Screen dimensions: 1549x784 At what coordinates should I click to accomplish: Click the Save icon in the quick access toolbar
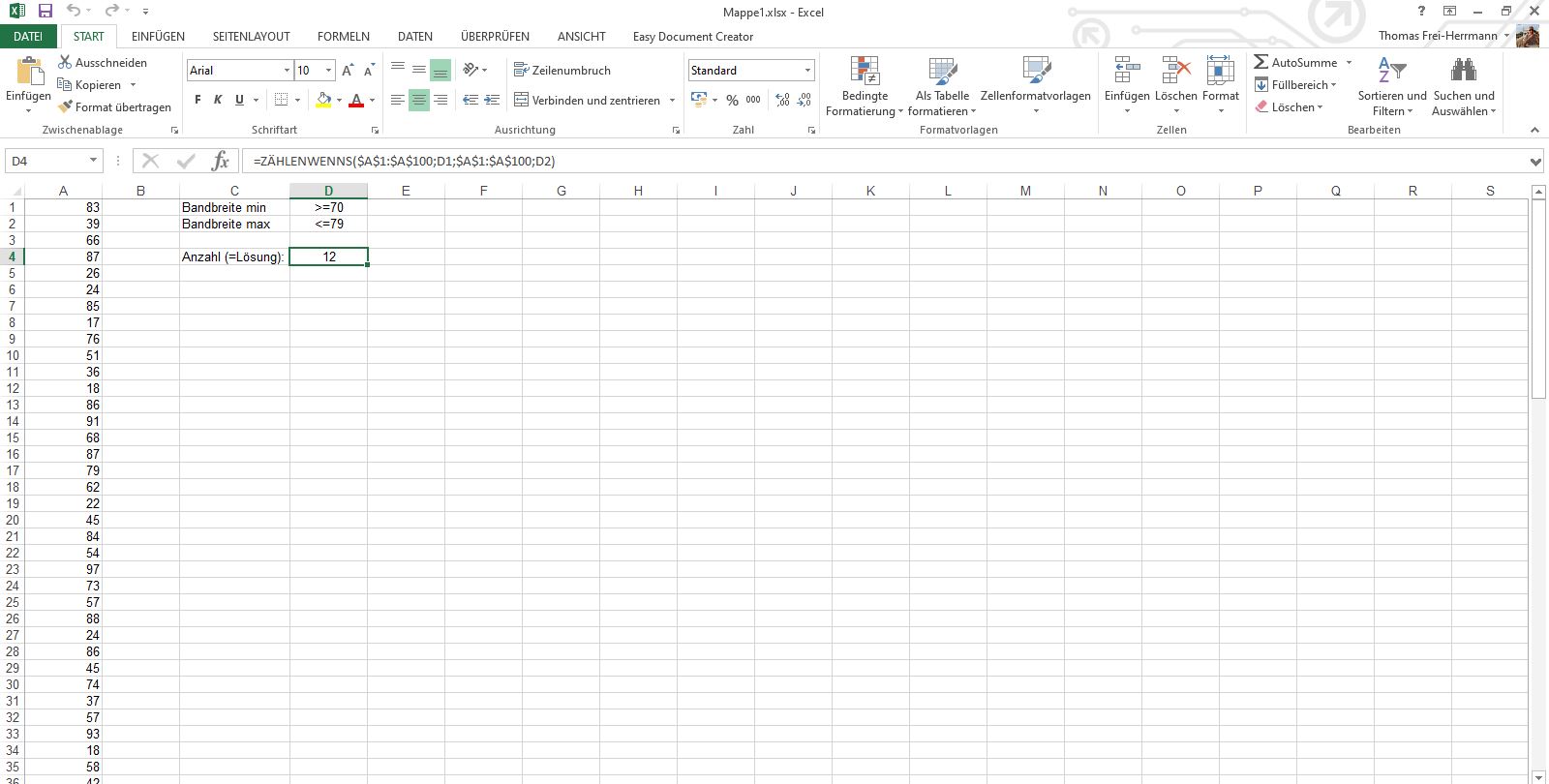pyautogui.click(x=46, y=12)
